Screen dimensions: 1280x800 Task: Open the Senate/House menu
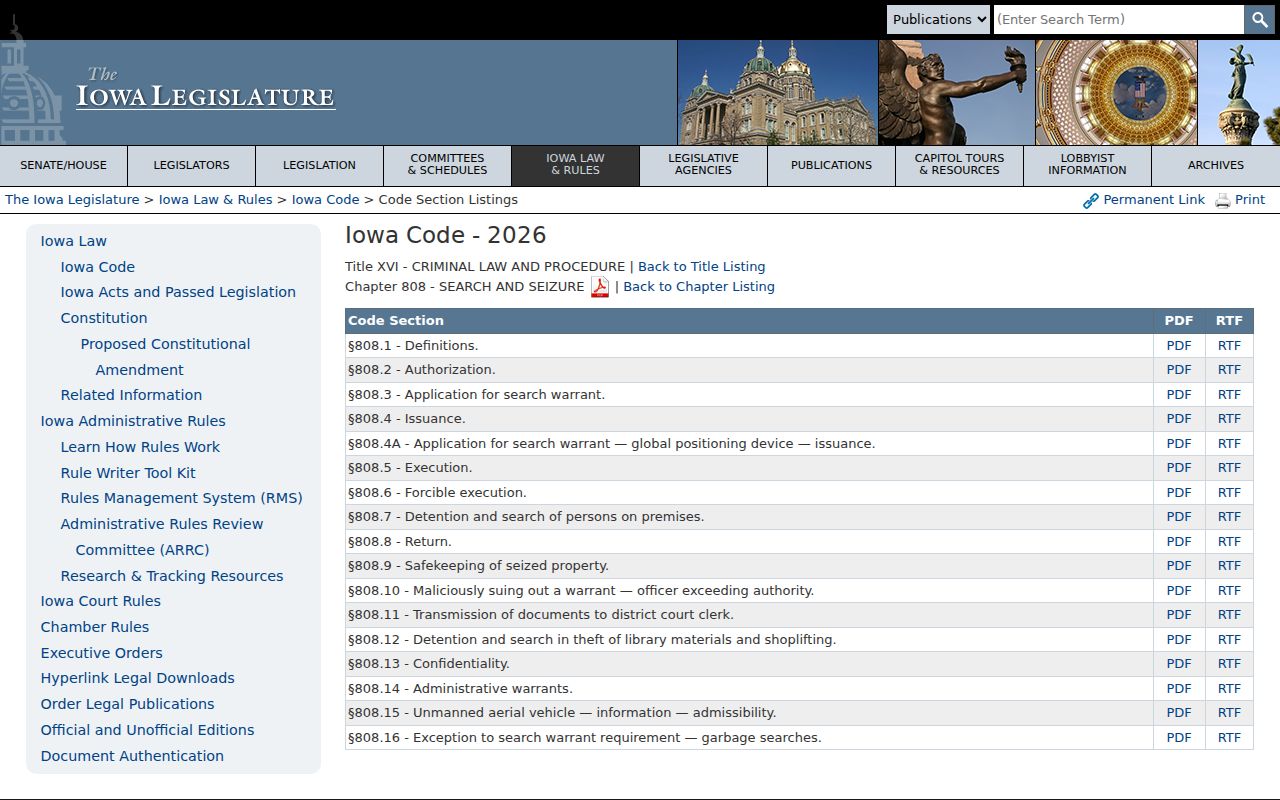click(x=64, y=166)
